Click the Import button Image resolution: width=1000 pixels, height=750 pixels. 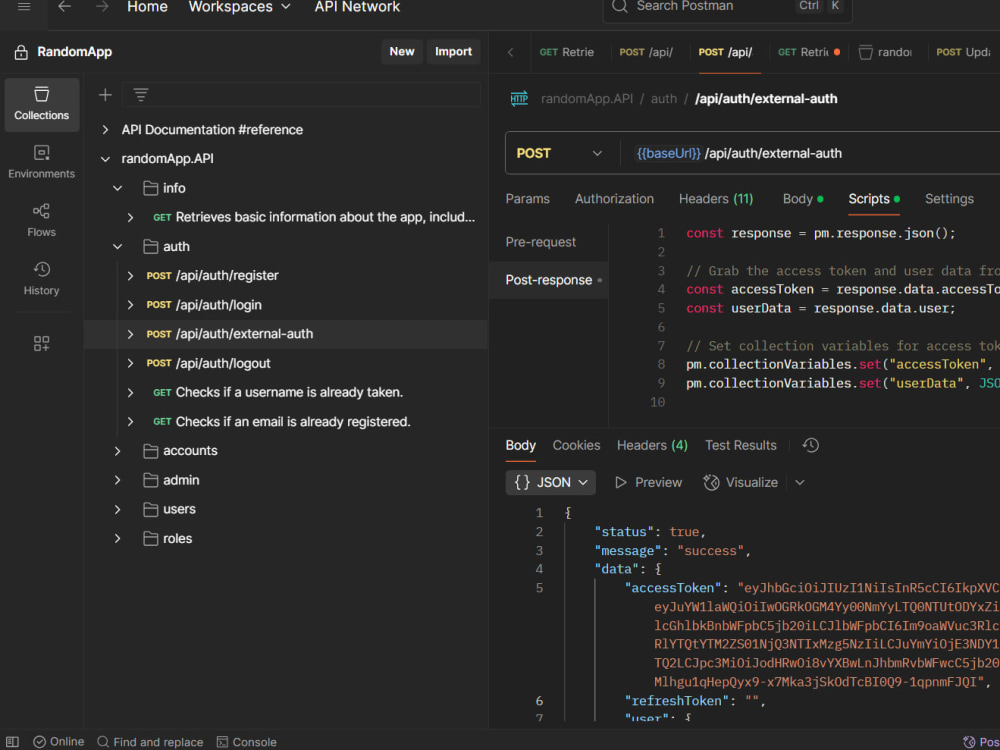[x=453, y=52]
